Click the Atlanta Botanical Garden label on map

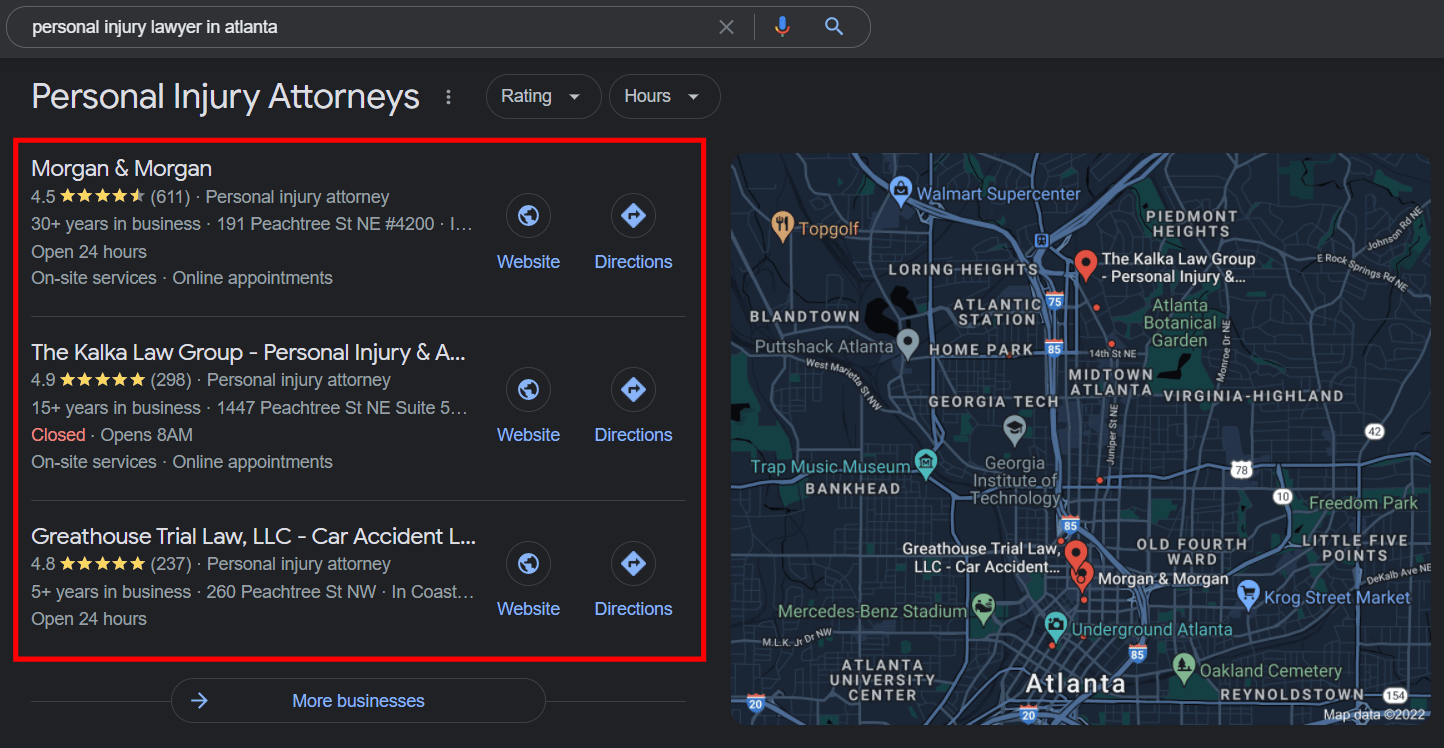[x=1180, y=323]
